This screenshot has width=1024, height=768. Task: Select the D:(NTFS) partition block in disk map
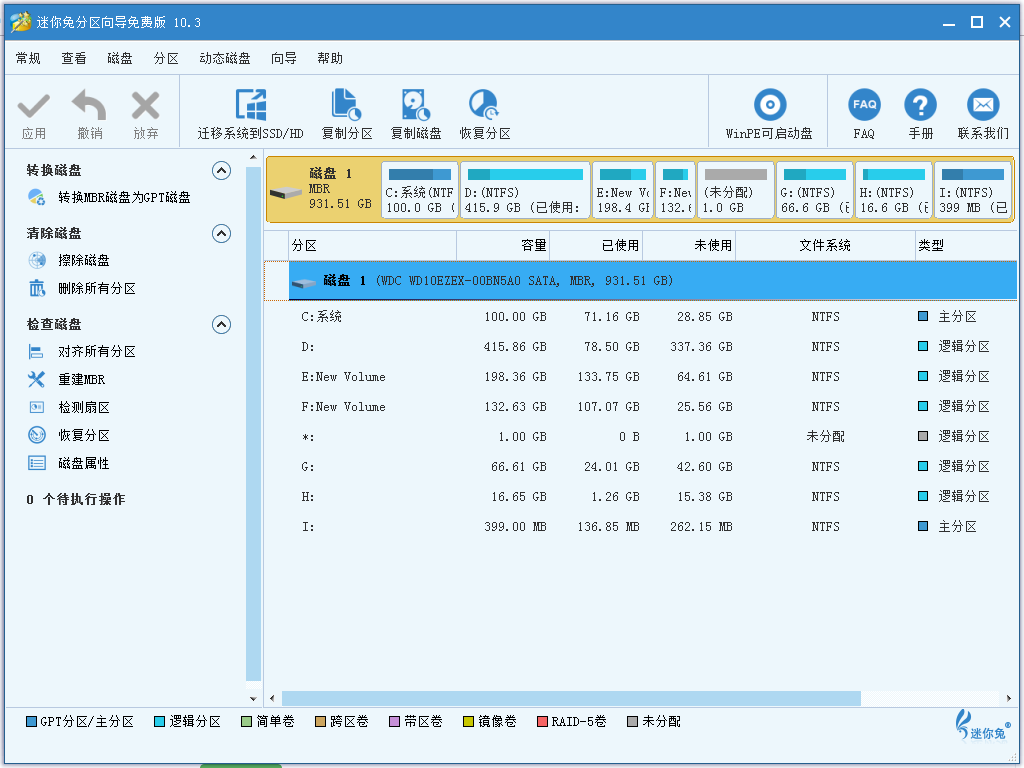click(524, 190)
